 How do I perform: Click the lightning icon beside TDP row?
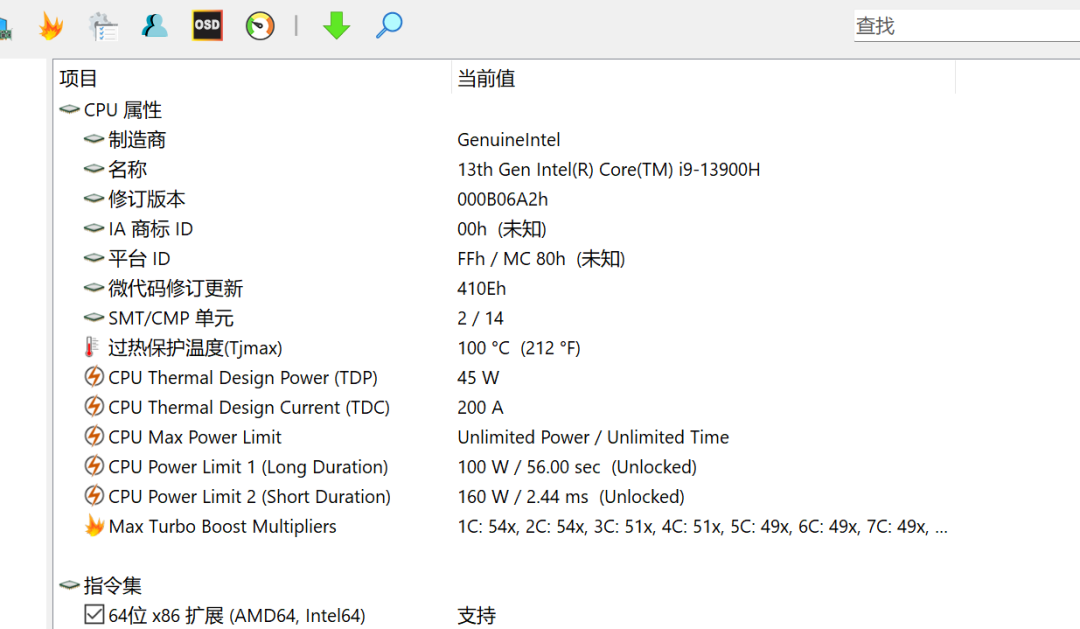coord(94,377)
